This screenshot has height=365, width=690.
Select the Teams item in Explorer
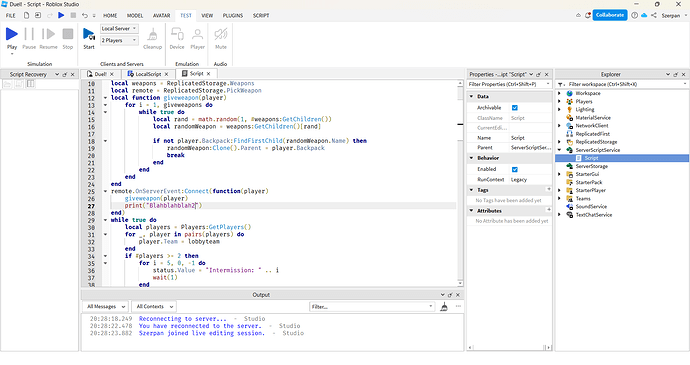pyautogui.click(x=583, y=199)
